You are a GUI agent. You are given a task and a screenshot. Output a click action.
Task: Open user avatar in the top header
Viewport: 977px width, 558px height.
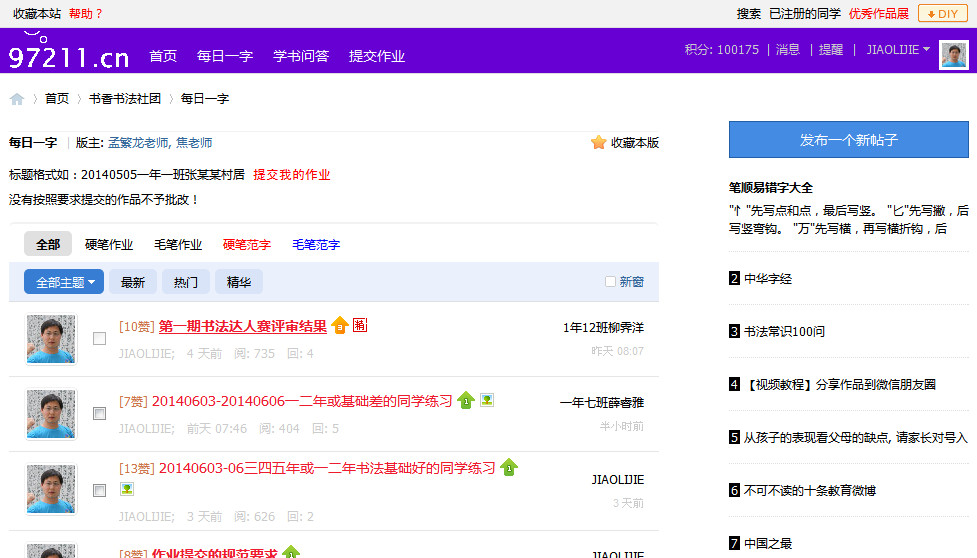click(953, 55)
